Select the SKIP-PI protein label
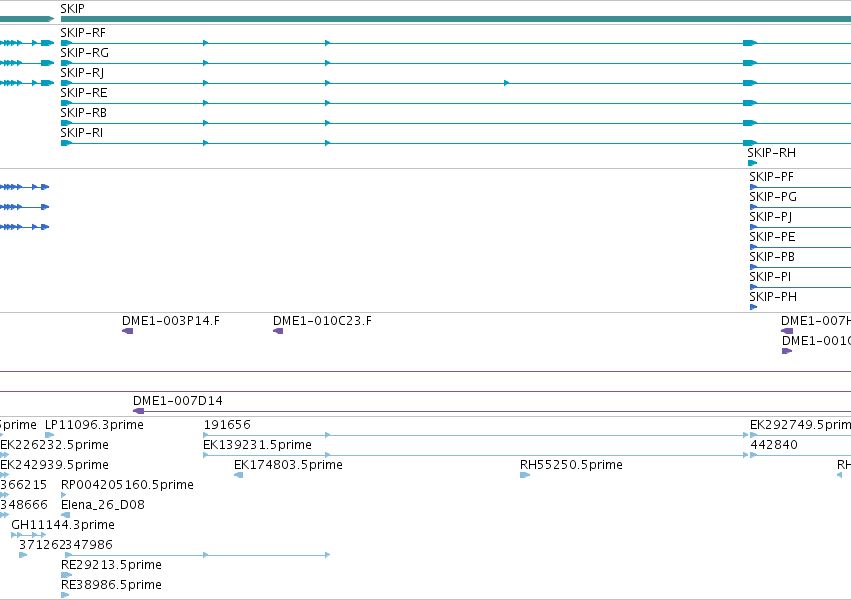851x600 pixels. click(x=770, y=277)
